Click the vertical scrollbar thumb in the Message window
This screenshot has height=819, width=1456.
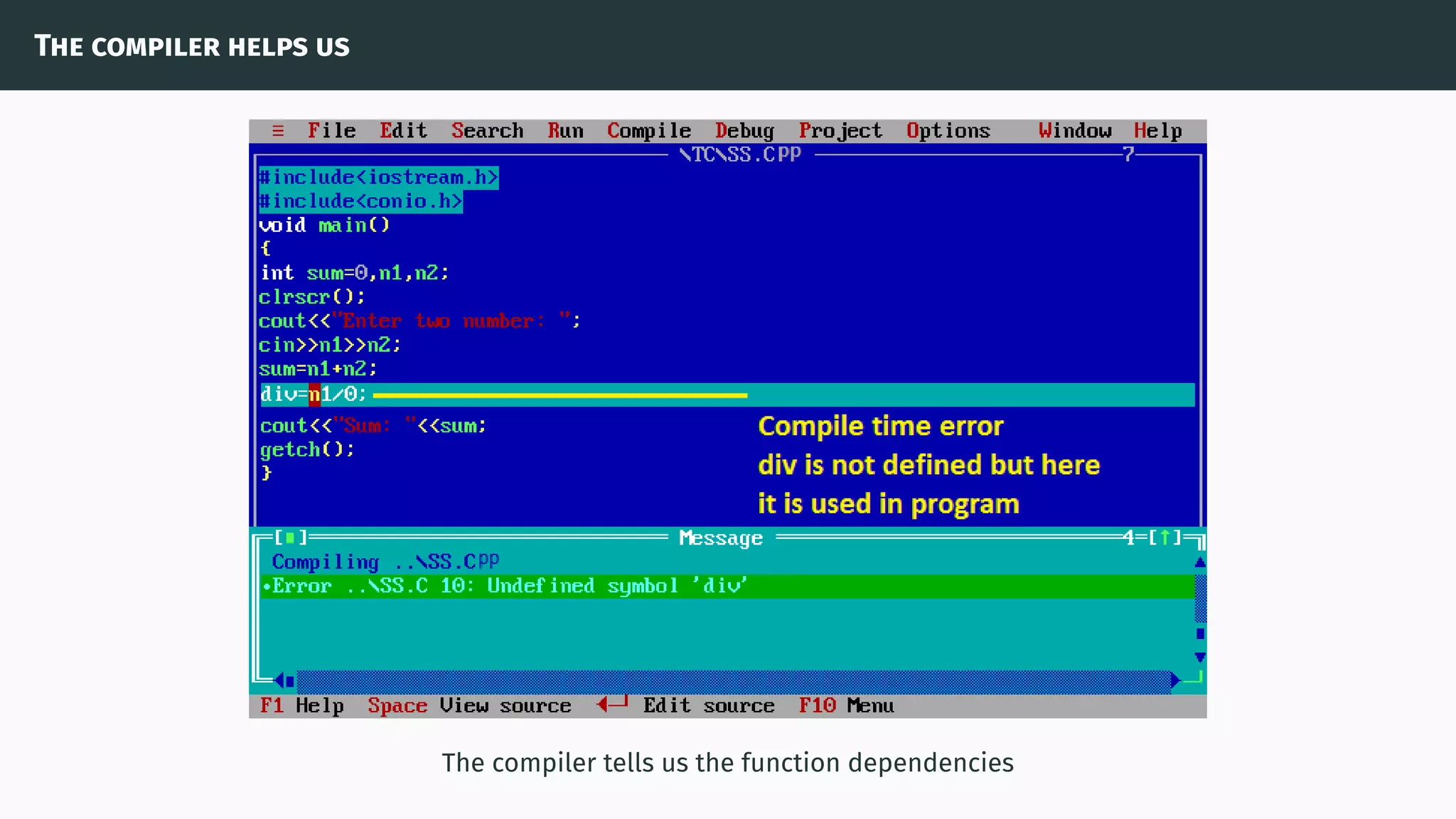(1200, 633)
